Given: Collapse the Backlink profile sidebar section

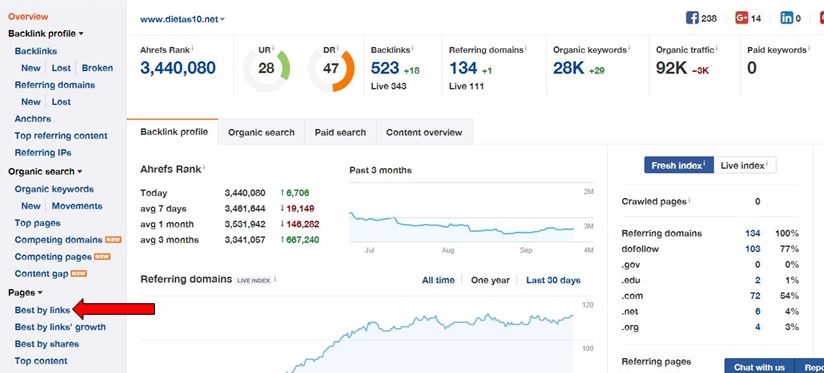Looking at the screenshot, I should point(46,34).
